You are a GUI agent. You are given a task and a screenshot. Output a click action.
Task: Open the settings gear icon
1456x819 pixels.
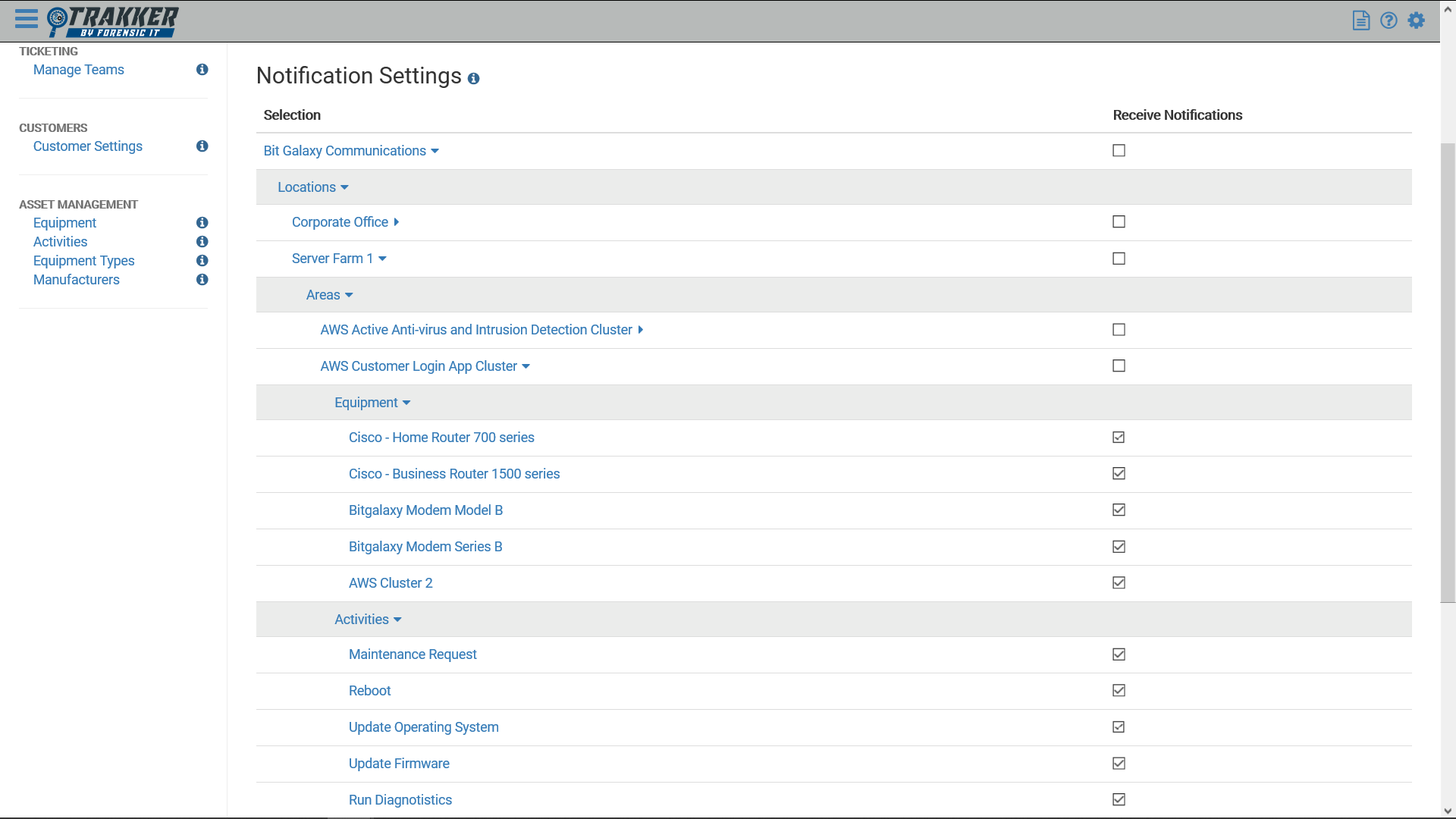tap(1416, 20)
